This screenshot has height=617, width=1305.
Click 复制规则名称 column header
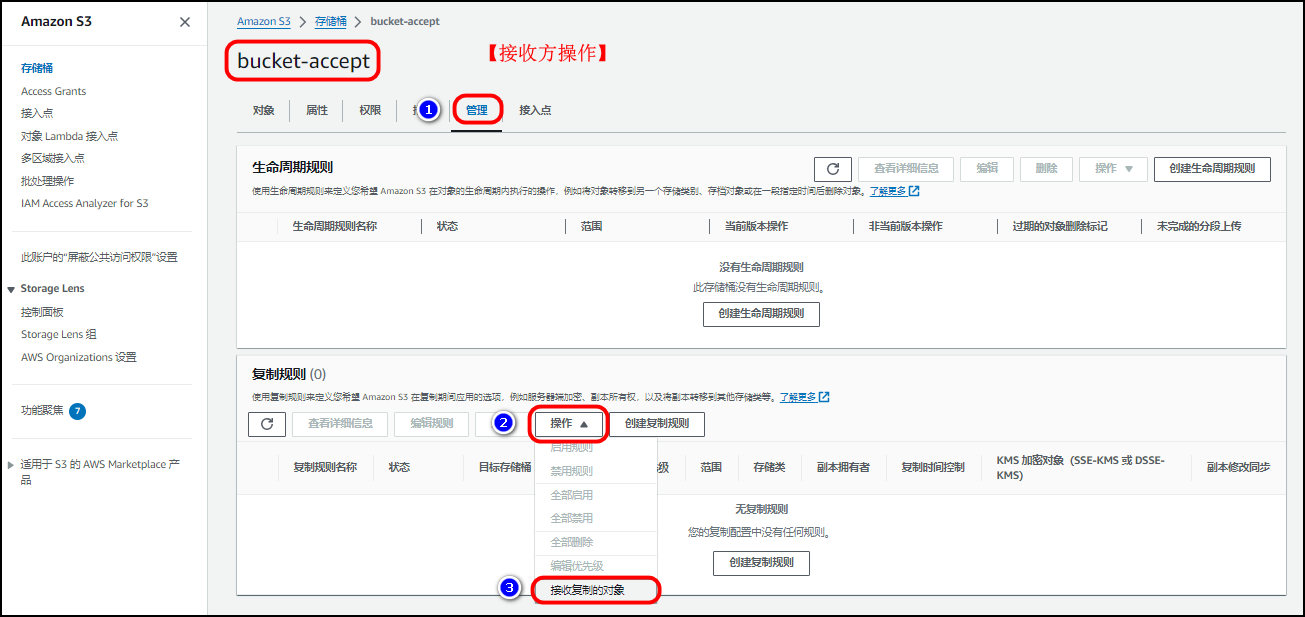(324, 467)
